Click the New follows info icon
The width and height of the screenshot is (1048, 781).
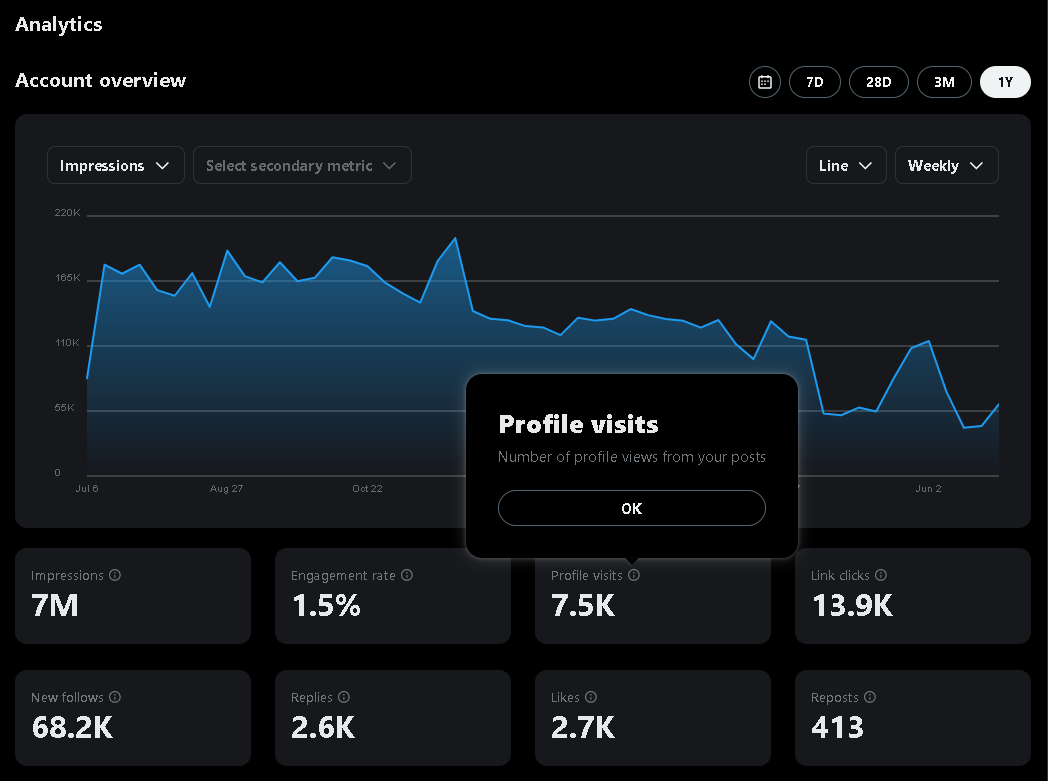[115, 697]
